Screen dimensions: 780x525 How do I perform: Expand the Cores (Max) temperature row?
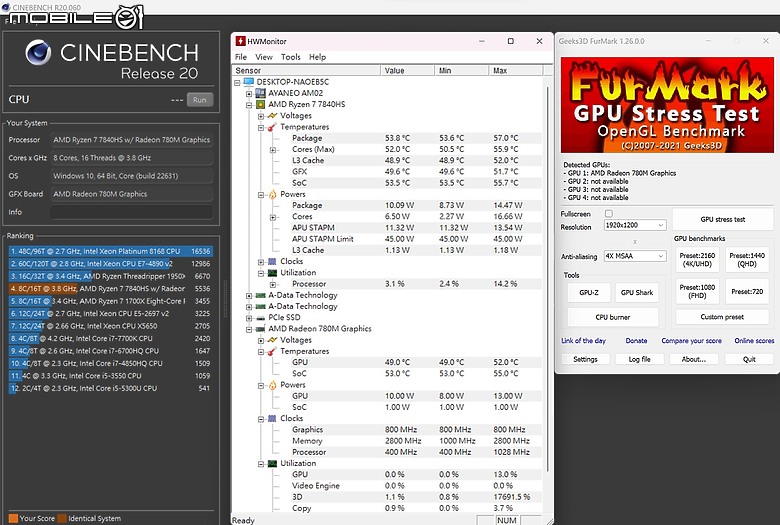(x=273, y=150)
